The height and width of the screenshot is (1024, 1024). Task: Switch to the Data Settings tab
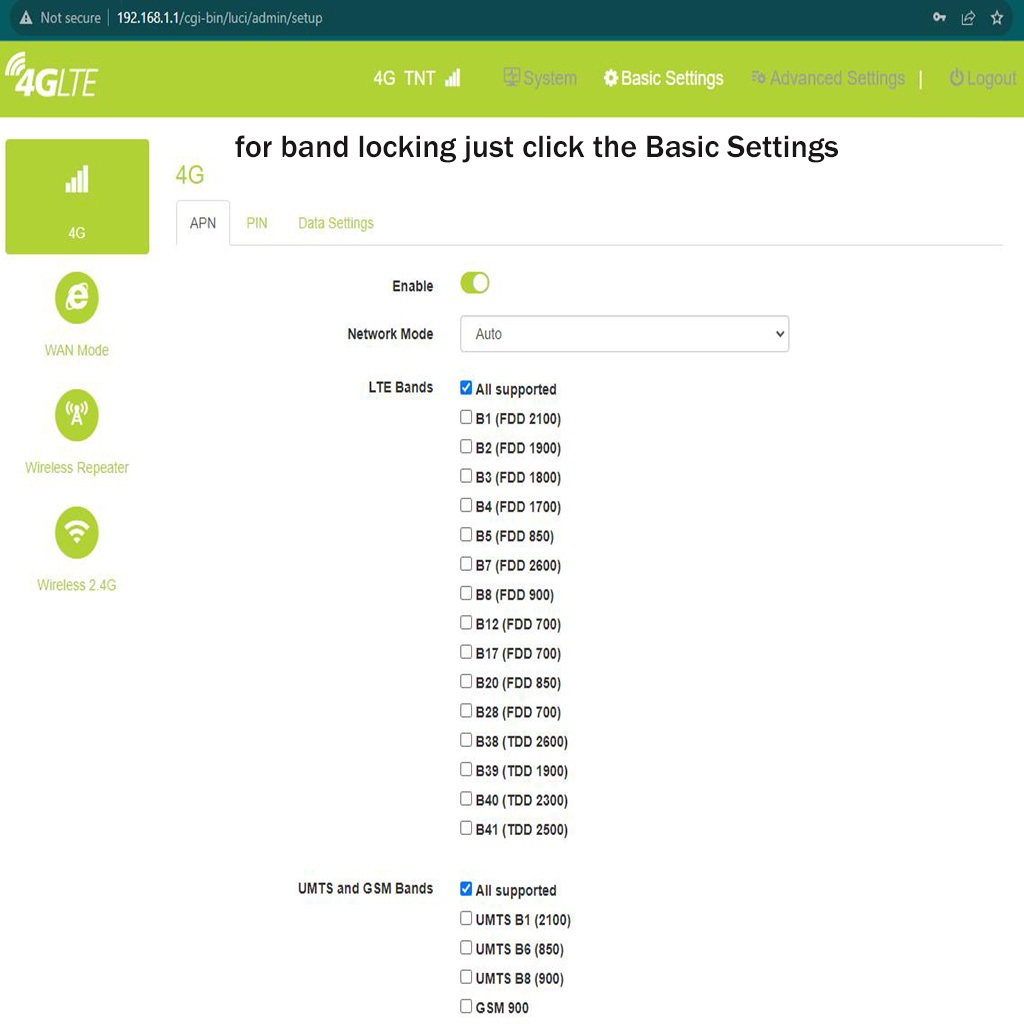[335, 223]
